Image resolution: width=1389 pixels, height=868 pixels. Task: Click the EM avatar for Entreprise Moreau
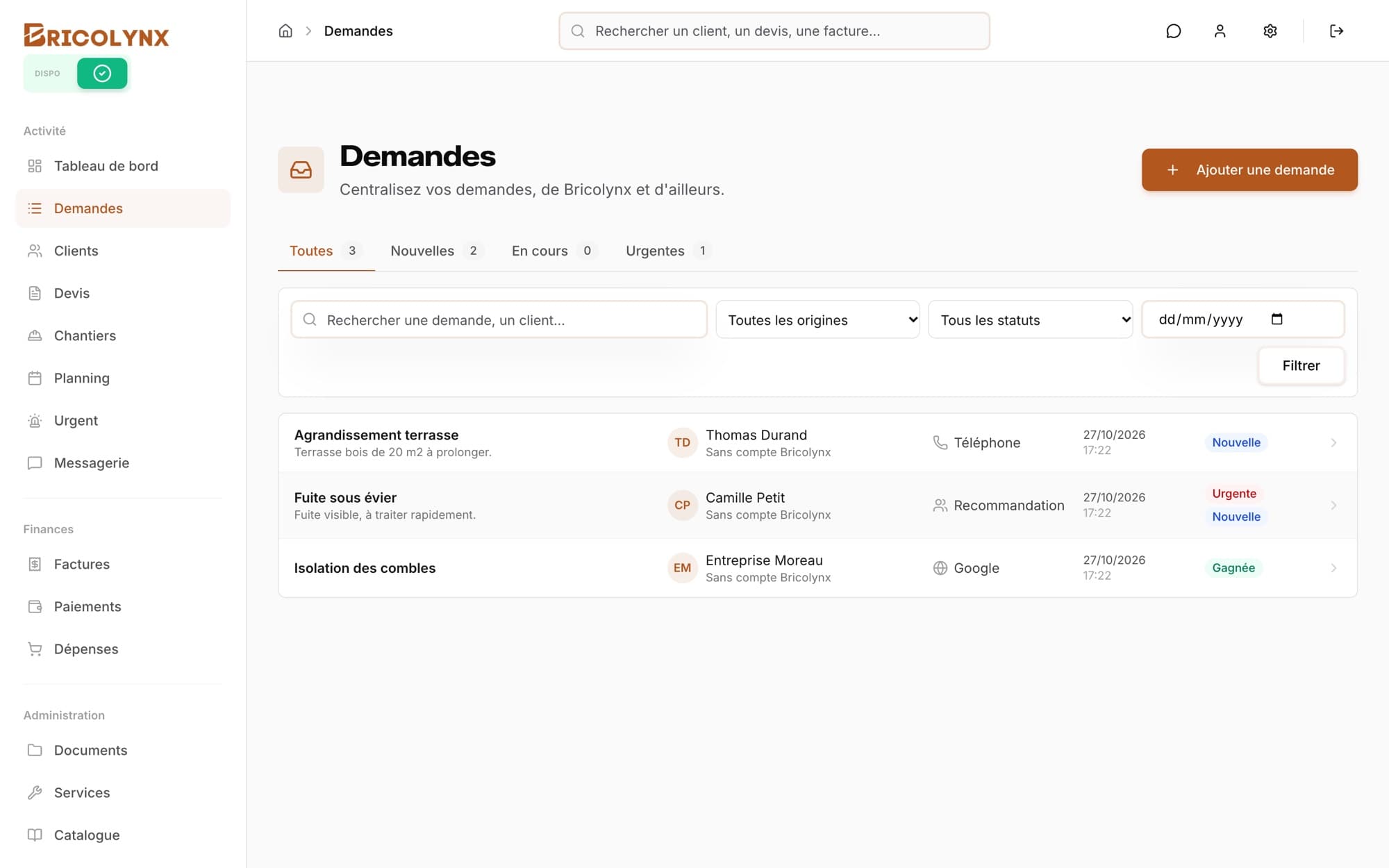tap(682, 567)
